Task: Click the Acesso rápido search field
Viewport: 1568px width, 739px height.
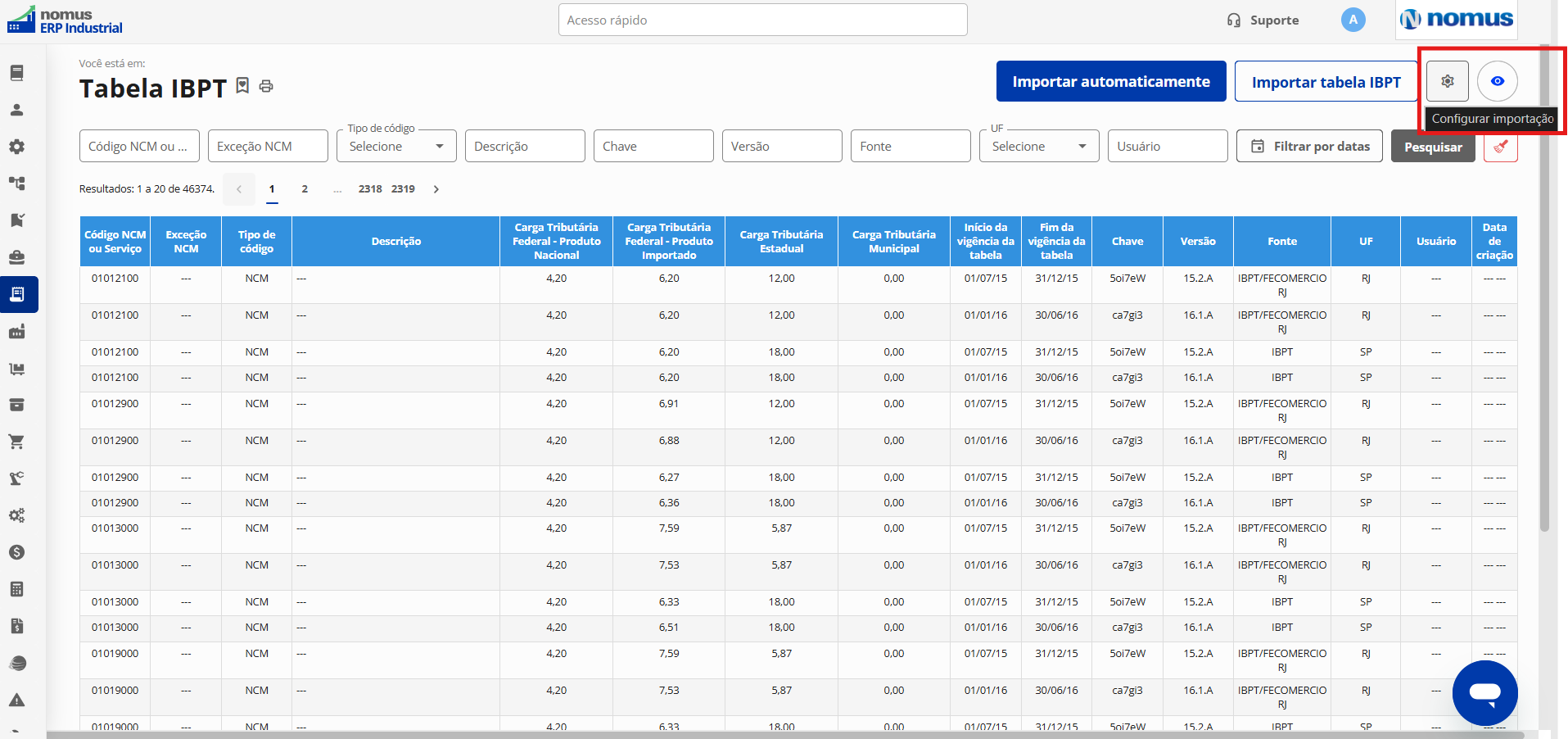Action: click(763, 20)
